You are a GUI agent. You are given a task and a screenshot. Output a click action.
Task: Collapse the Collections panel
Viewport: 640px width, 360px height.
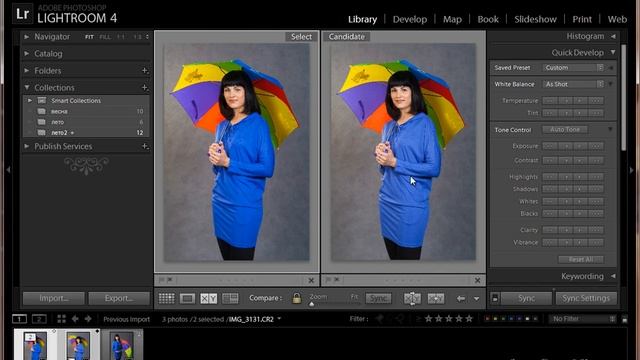tap(27, 87)
